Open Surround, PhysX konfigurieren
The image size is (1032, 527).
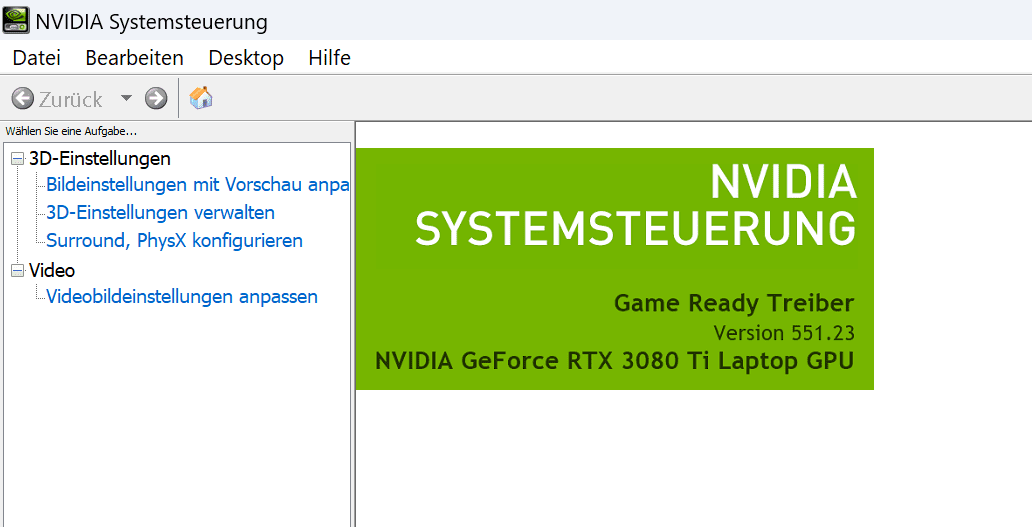pos(174,241)
